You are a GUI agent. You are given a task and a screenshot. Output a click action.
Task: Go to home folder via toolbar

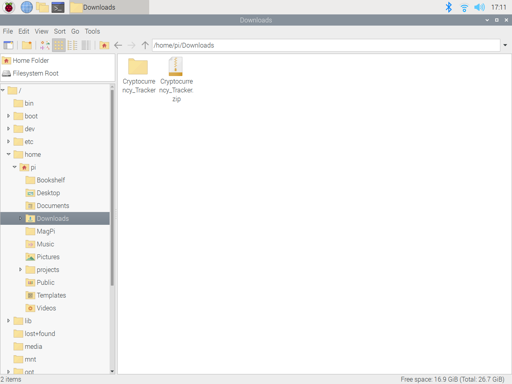(x=104, y=45)
